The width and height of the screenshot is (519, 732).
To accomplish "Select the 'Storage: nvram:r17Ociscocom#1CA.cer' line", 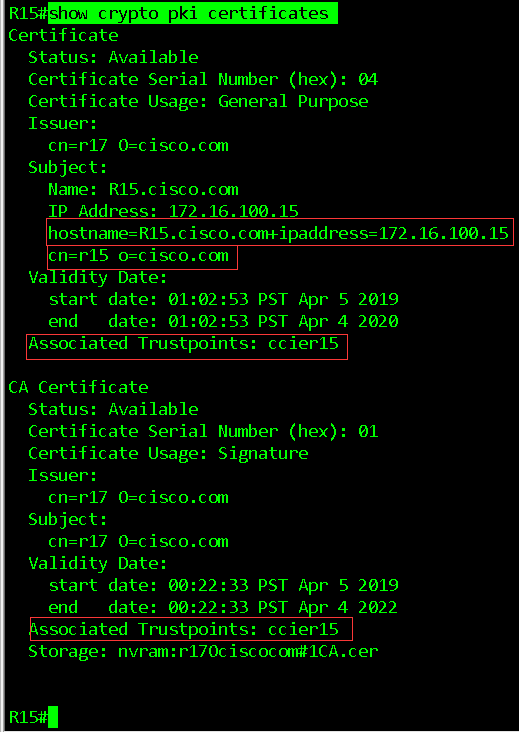I will [x=203, y=651].
